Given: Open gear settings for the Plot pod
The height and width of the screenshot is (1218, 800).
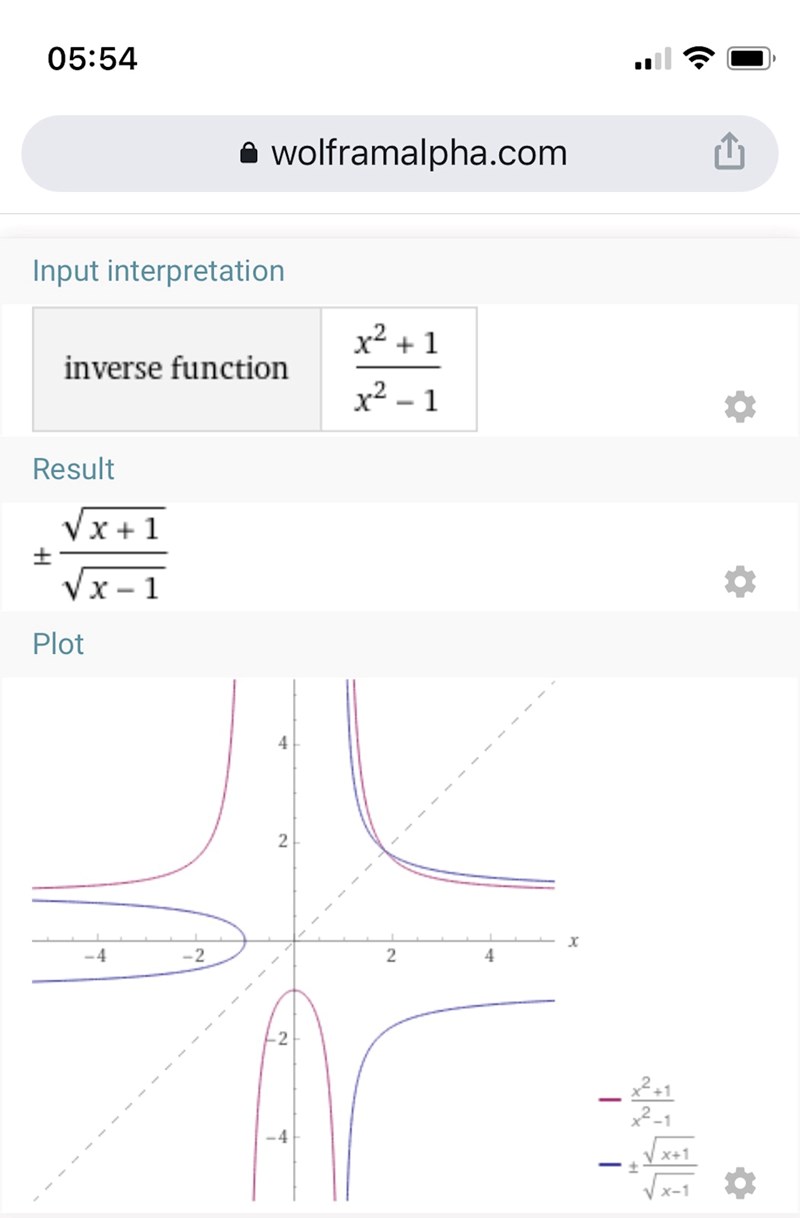Looking at the screenshot, I should (x=740, y=1183).
